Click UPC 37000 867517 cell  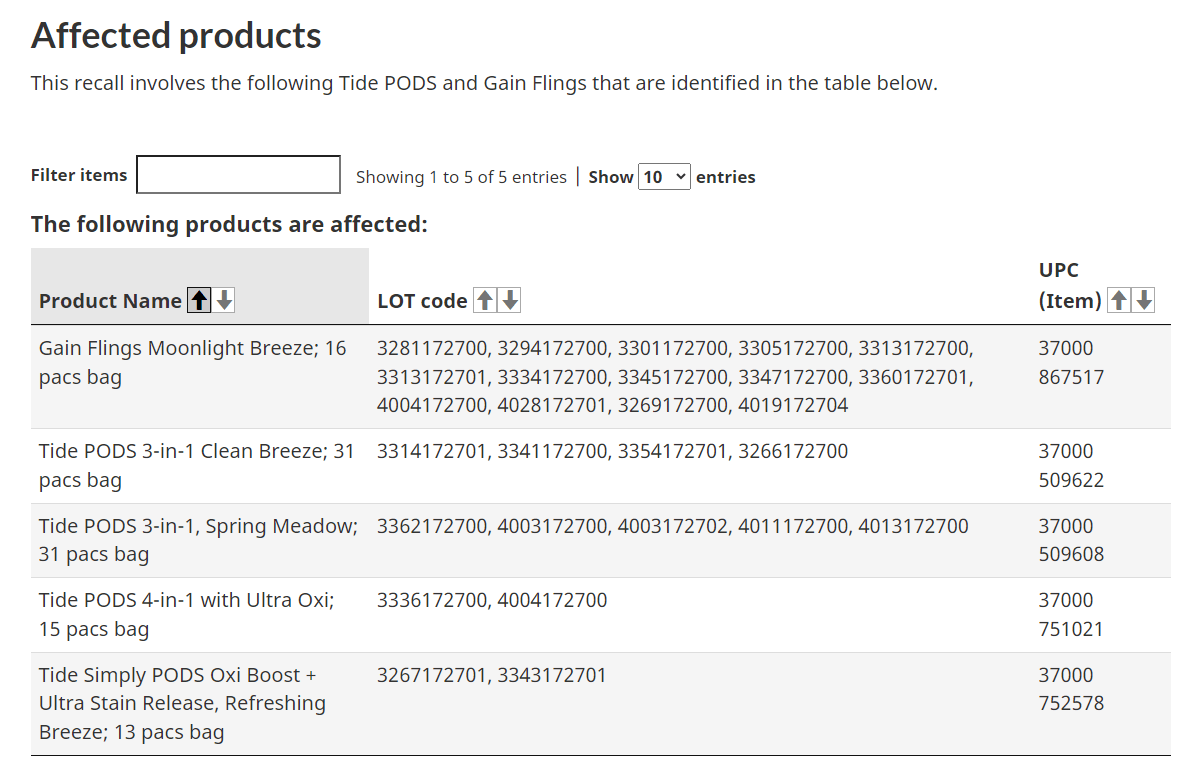coord(1071,363)
